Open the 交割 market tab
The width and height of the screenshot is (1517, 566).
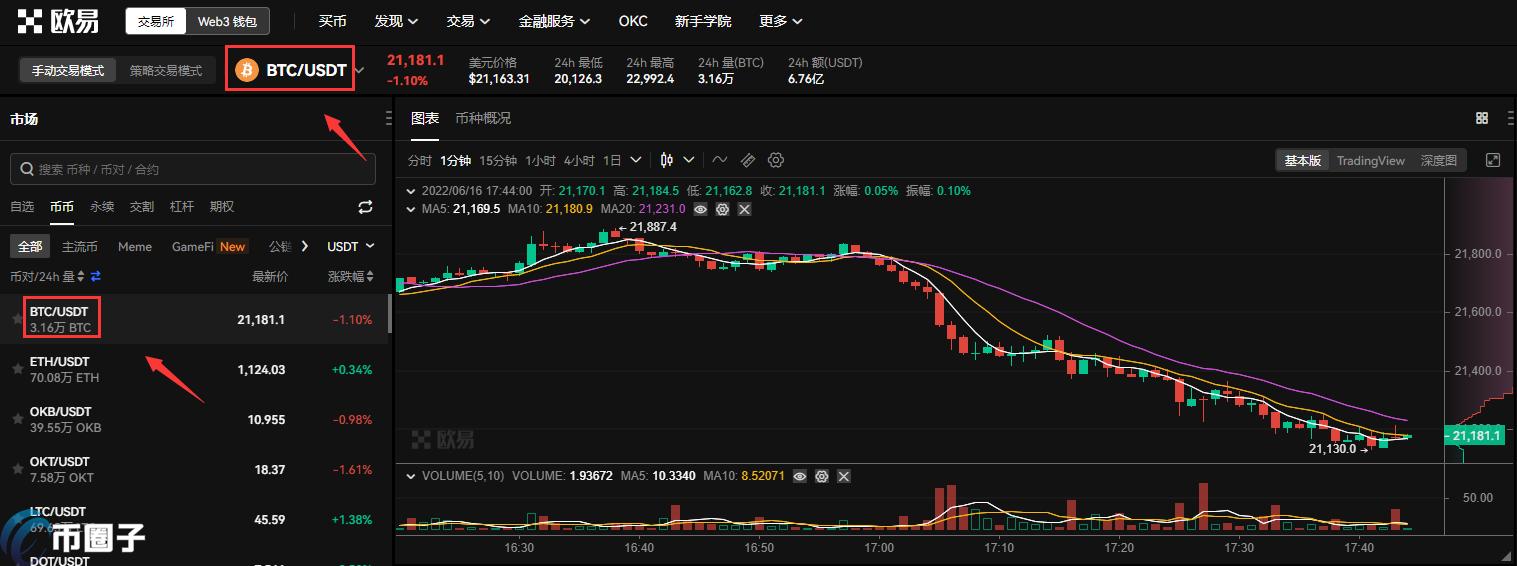click(x=142, y=207)
